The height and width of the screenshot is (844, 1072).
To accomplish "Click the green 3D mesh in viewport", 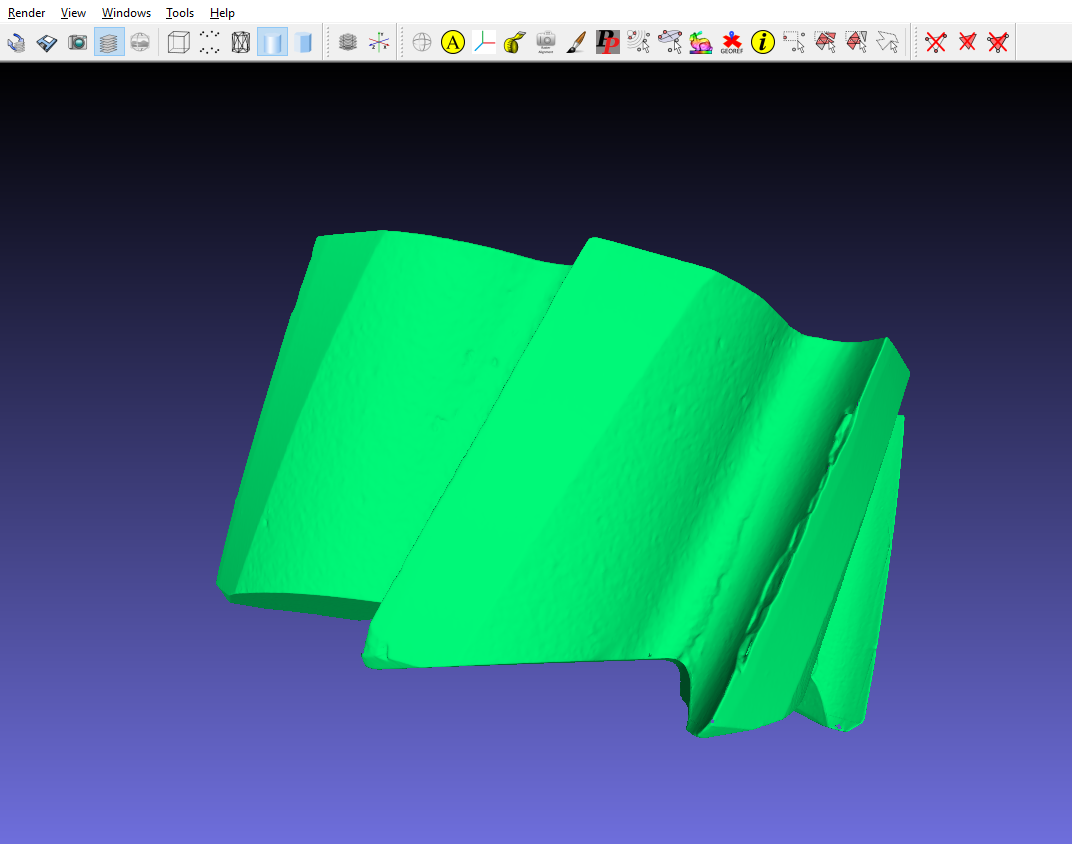I will pyautogui.click(x=560, y=450).
